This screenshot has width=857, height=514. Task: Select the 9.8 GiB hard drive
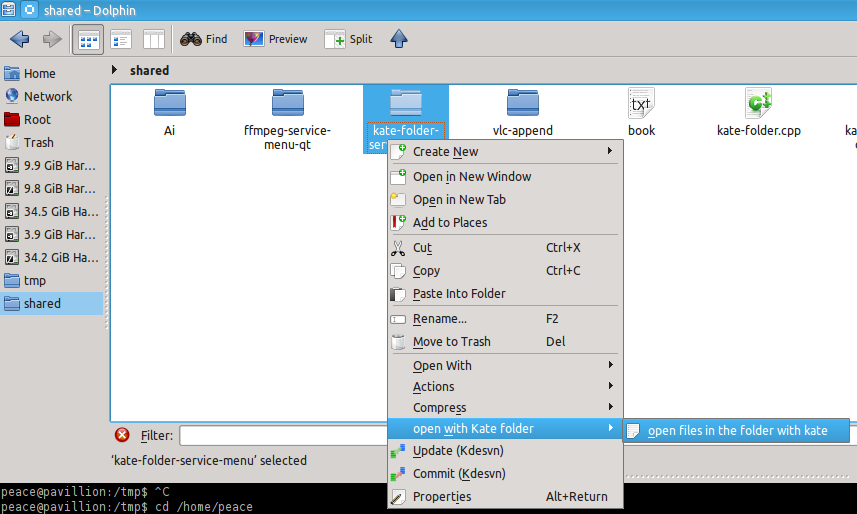52,188
